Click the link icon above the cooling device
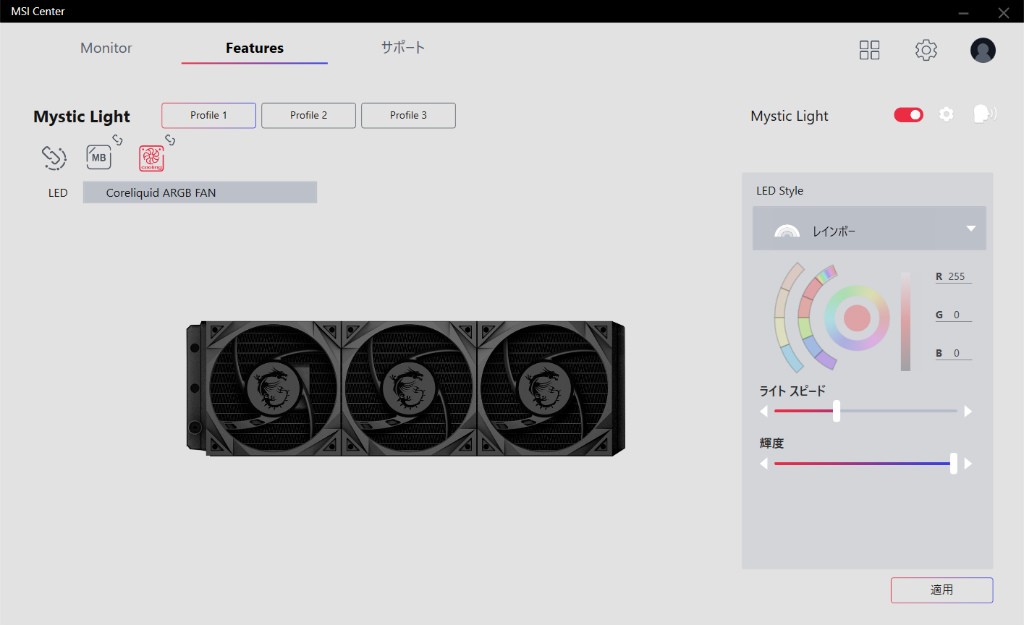Viewport: 1024px width, 625px height. point(169,140)
